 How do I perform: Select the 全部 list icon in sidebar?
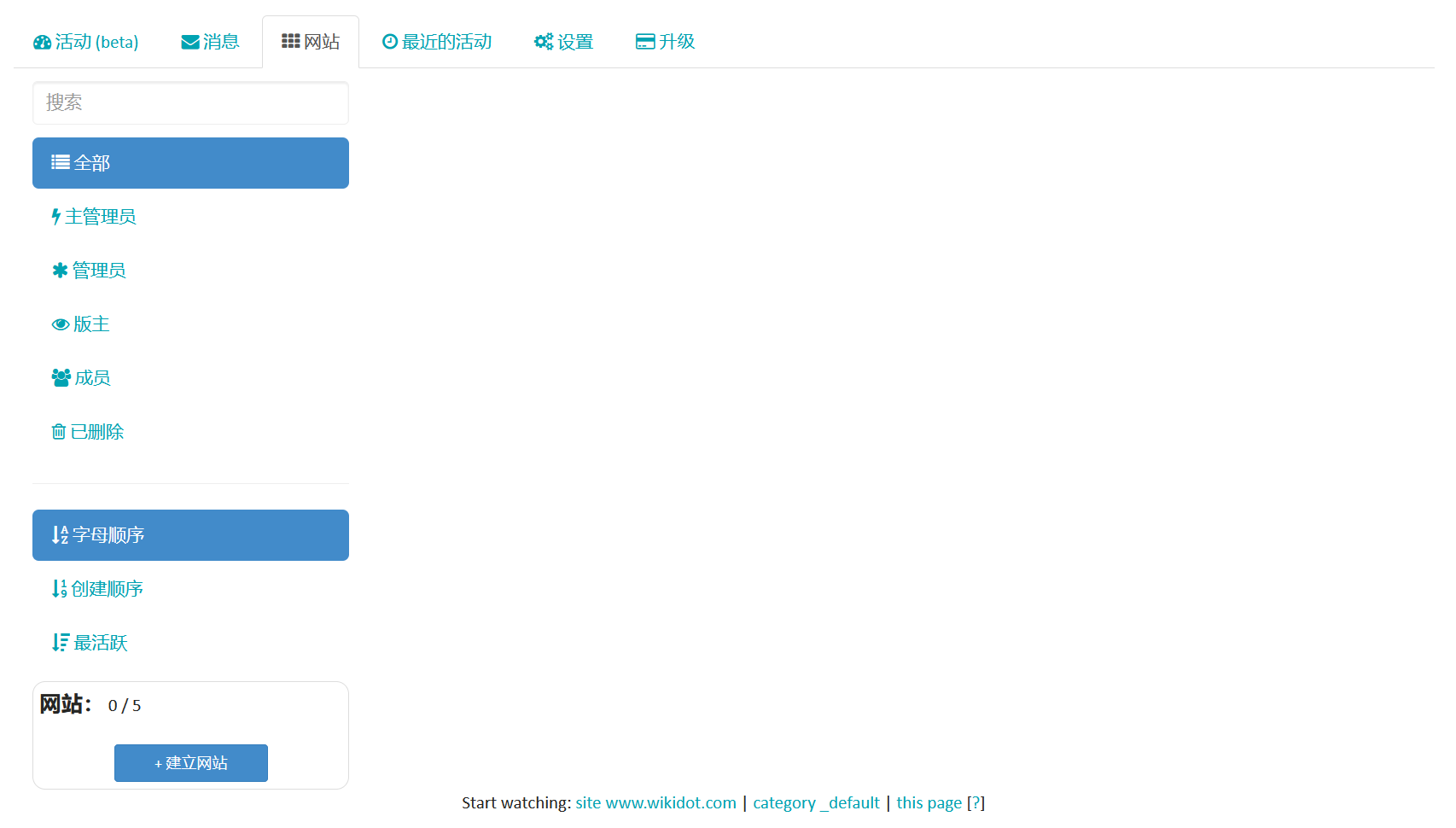[59, 162]
